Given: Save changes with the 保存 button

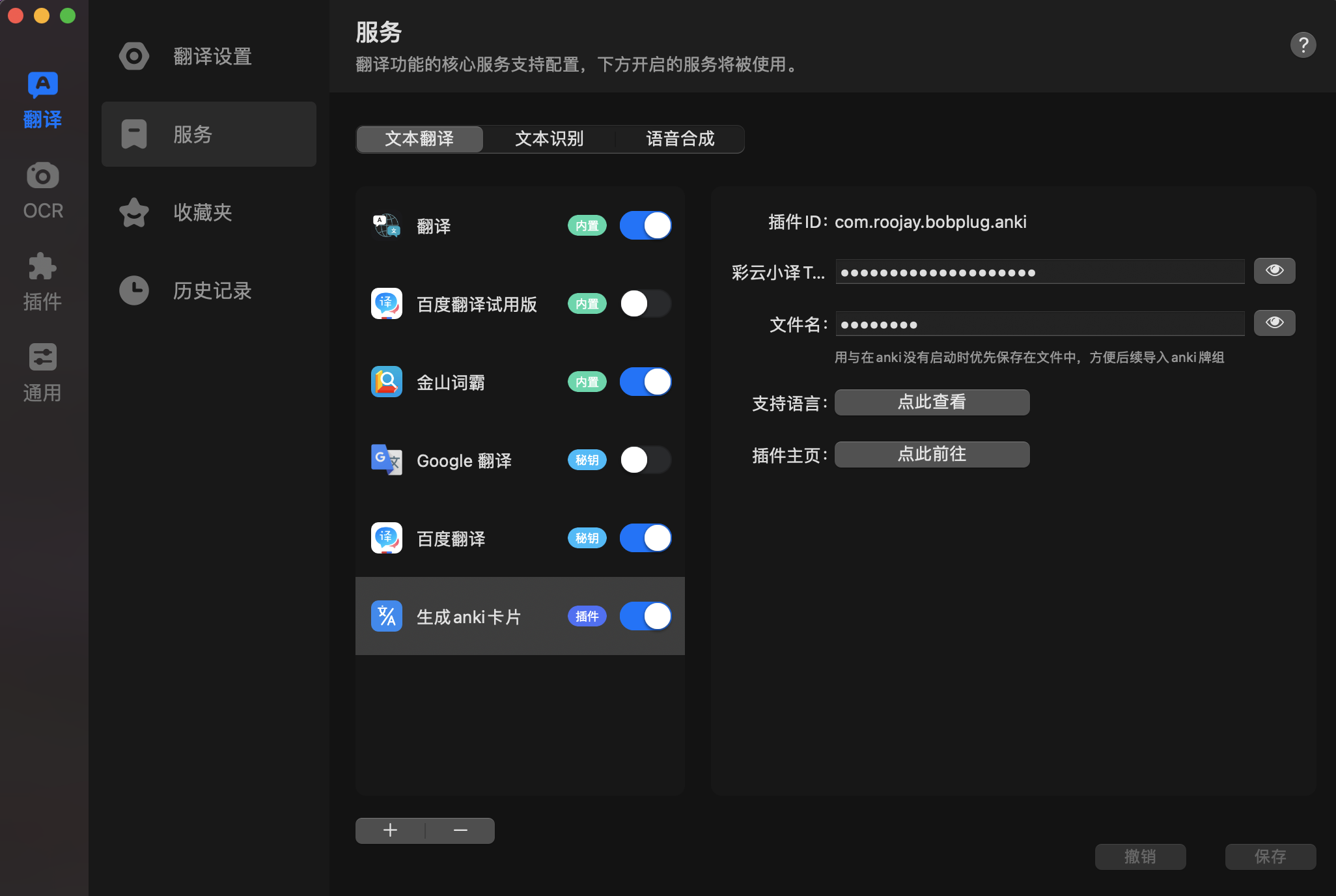Looking at the screenshot, I should (x=1270, y=856).
